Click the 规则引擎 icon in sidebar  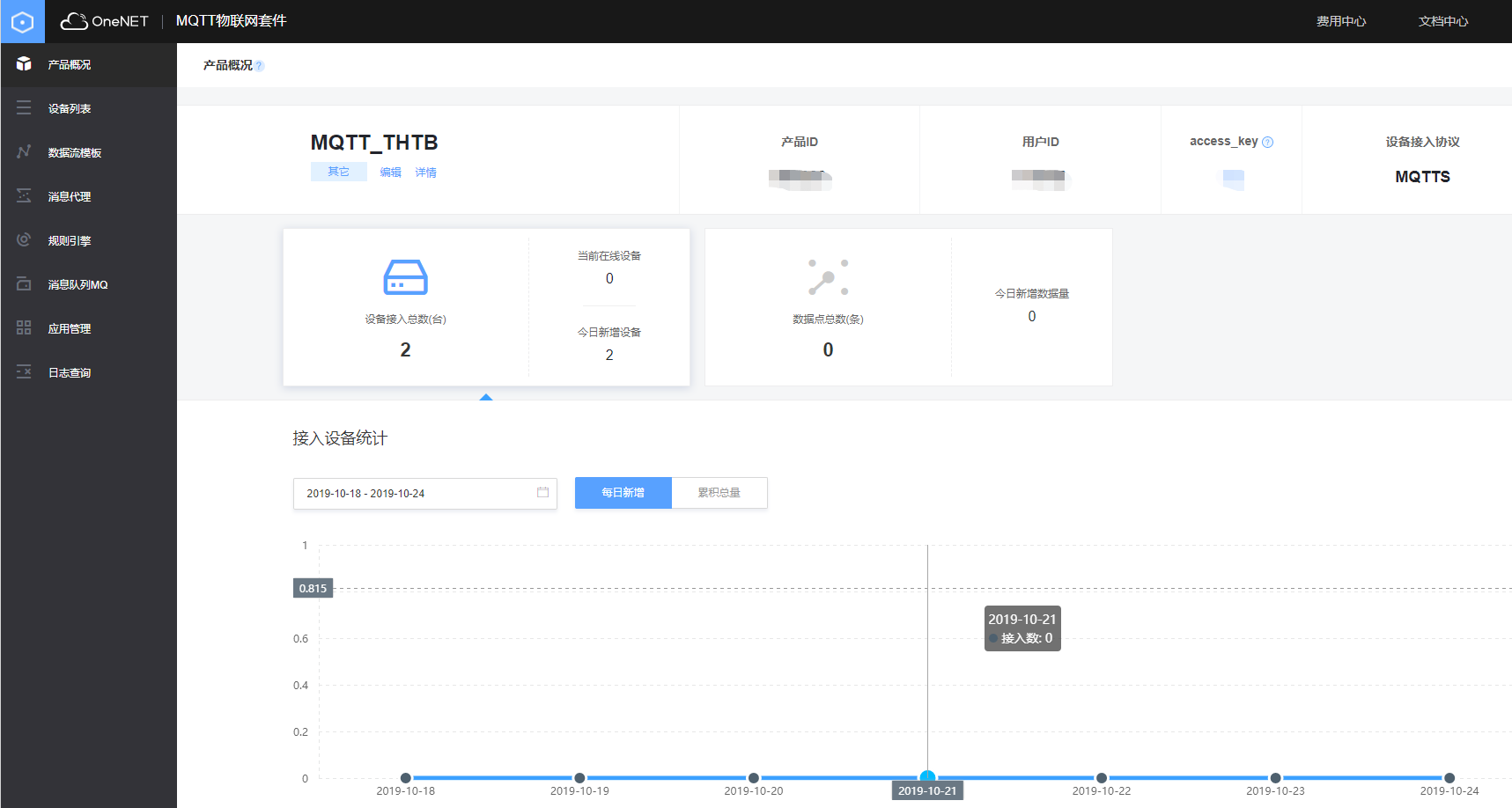tap(24, 240)
